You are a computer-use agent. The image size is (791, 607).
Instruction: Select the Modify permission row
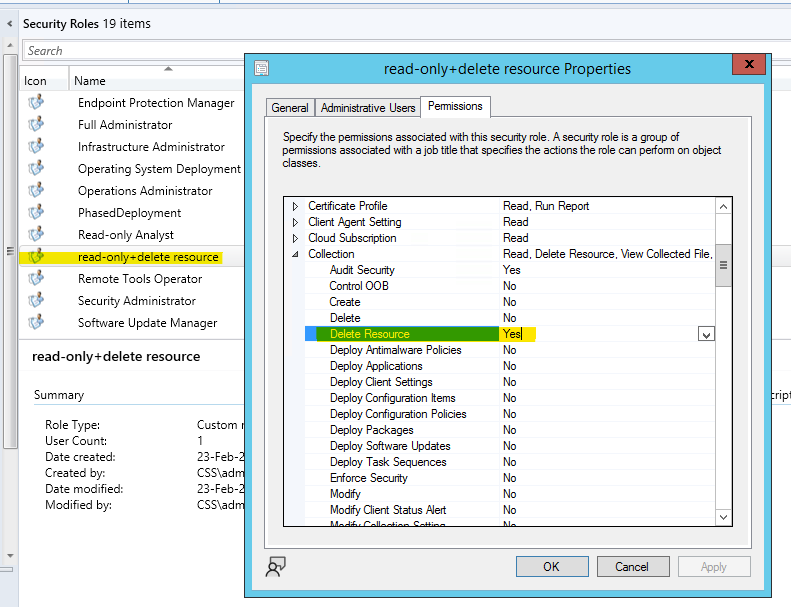[510, 494]
